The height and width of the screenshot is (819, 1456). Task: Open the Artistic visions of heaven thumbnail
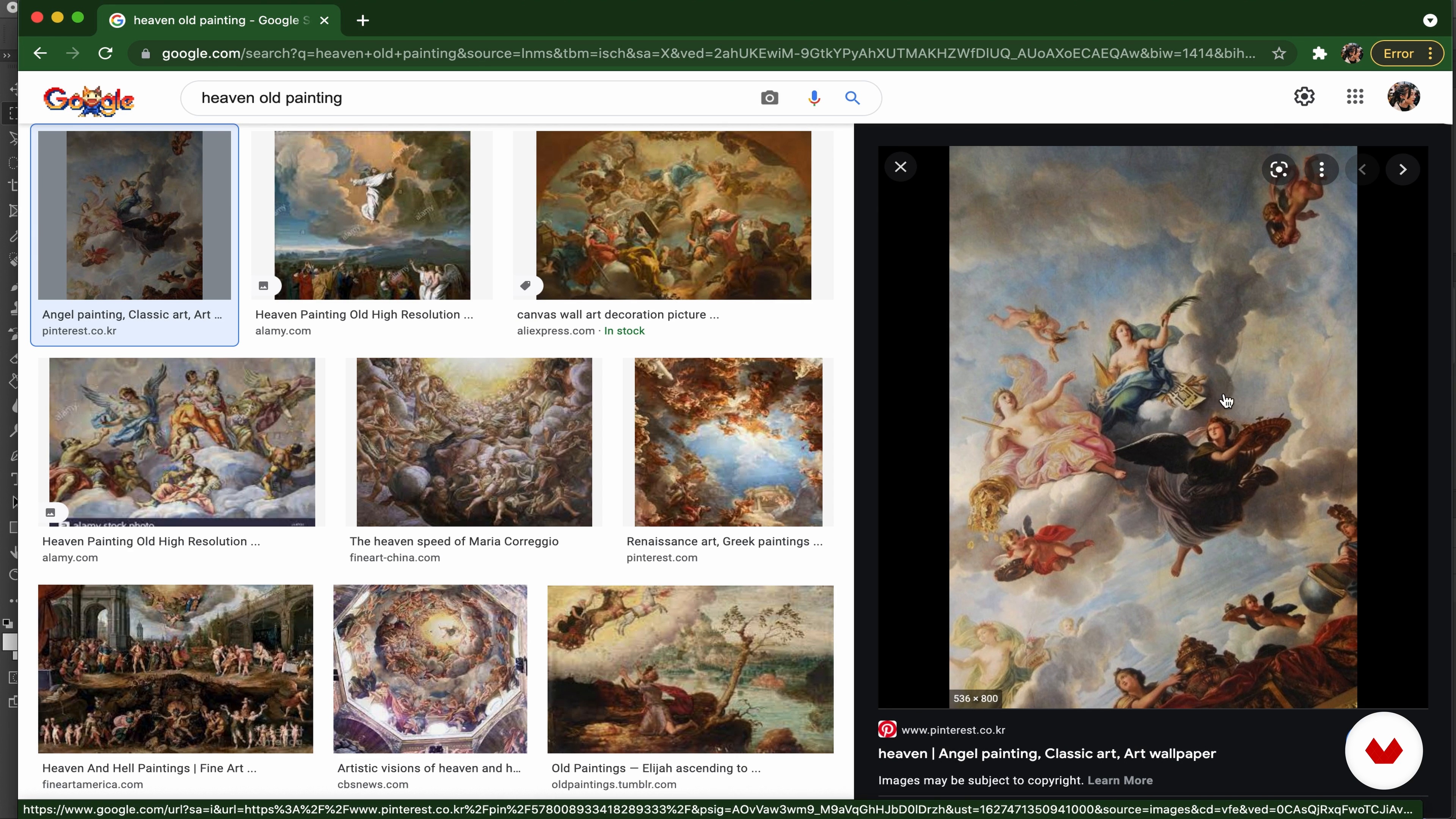pyautogui.click(x=430, y=668)
